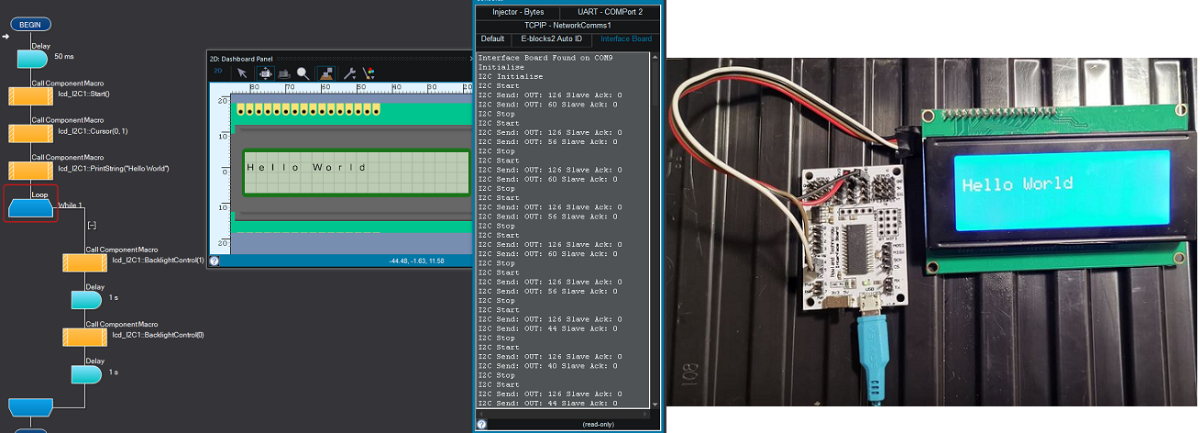Open help icon at console panel bottom

tap(481, 424)
